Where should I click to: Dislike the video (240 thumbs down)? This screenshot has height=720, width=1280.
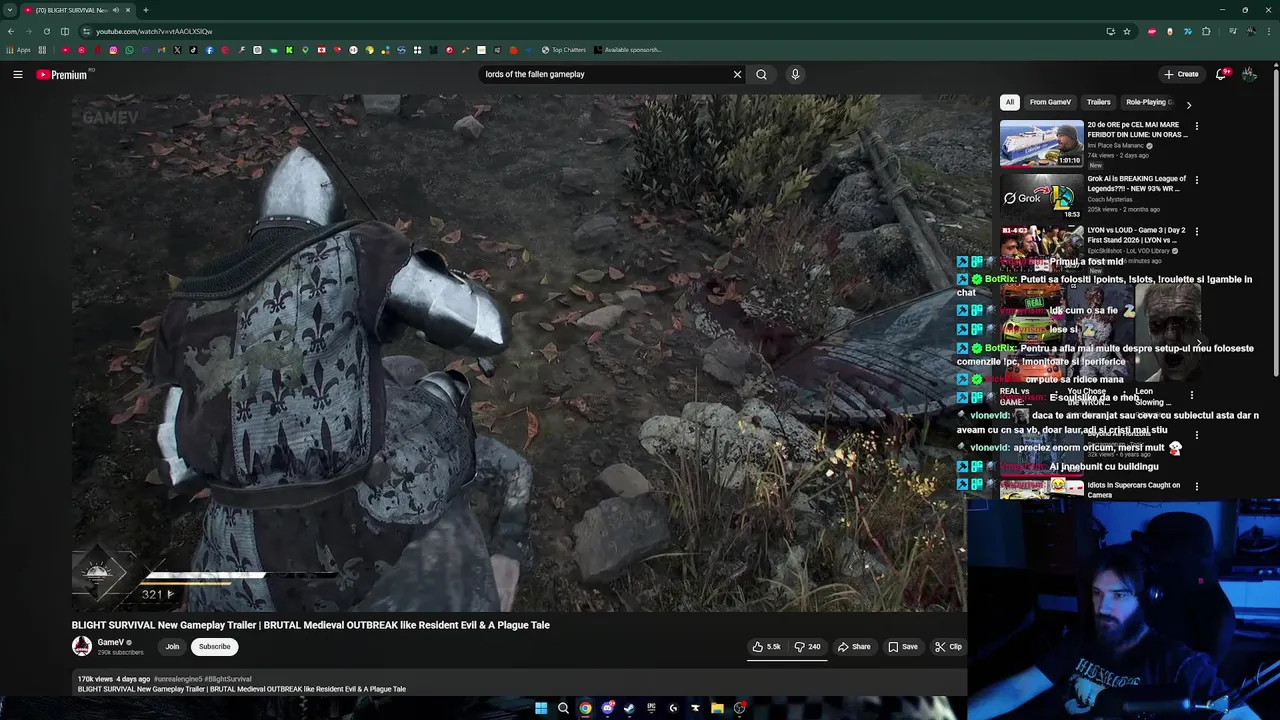[808, 647]
